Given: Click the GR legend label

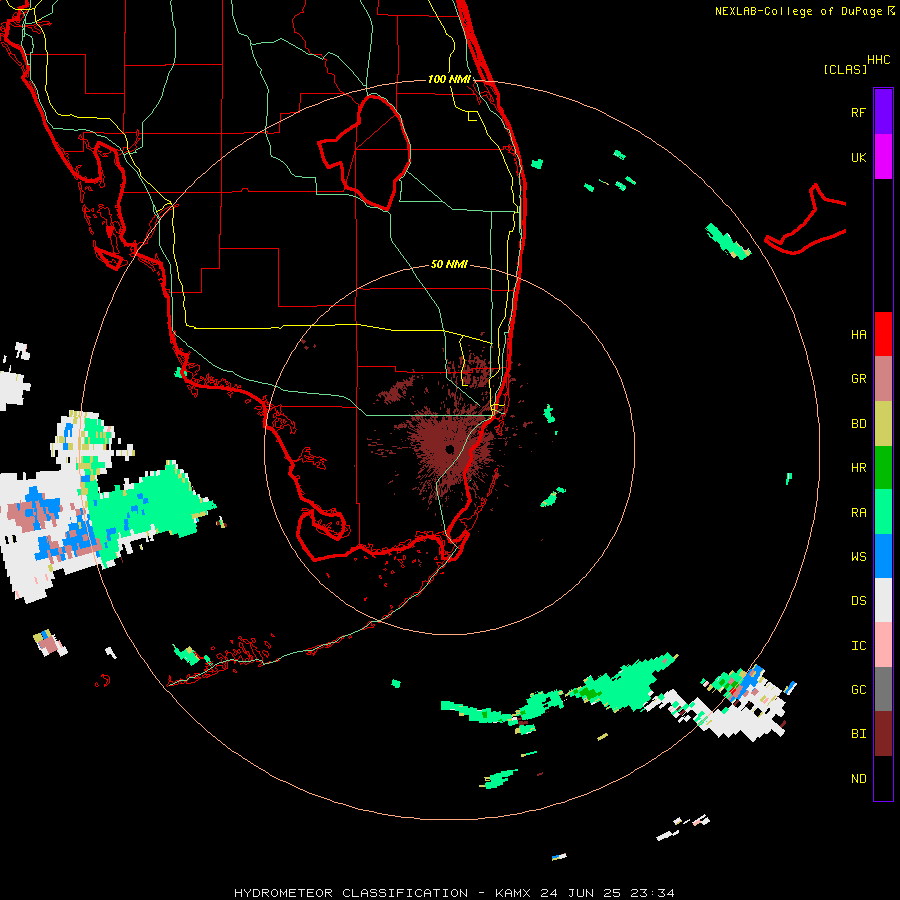Looking at the screenshot, I should pyautogui.click(x=858, y=379).
